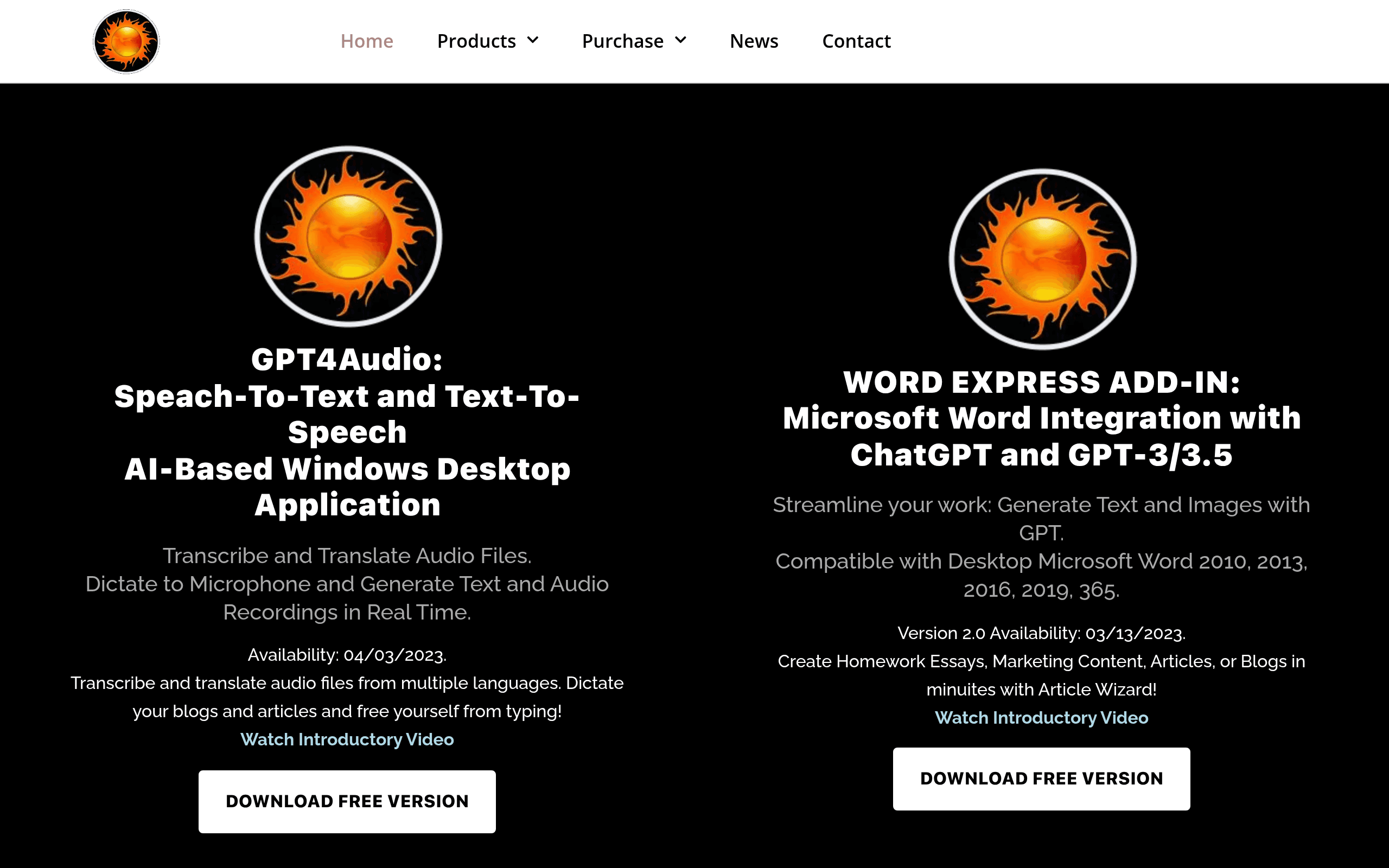Click the 'Availability: 04/03/2023' line
Image resolution: width=1389 pixels, height=868 pixels.
(347, 655)
